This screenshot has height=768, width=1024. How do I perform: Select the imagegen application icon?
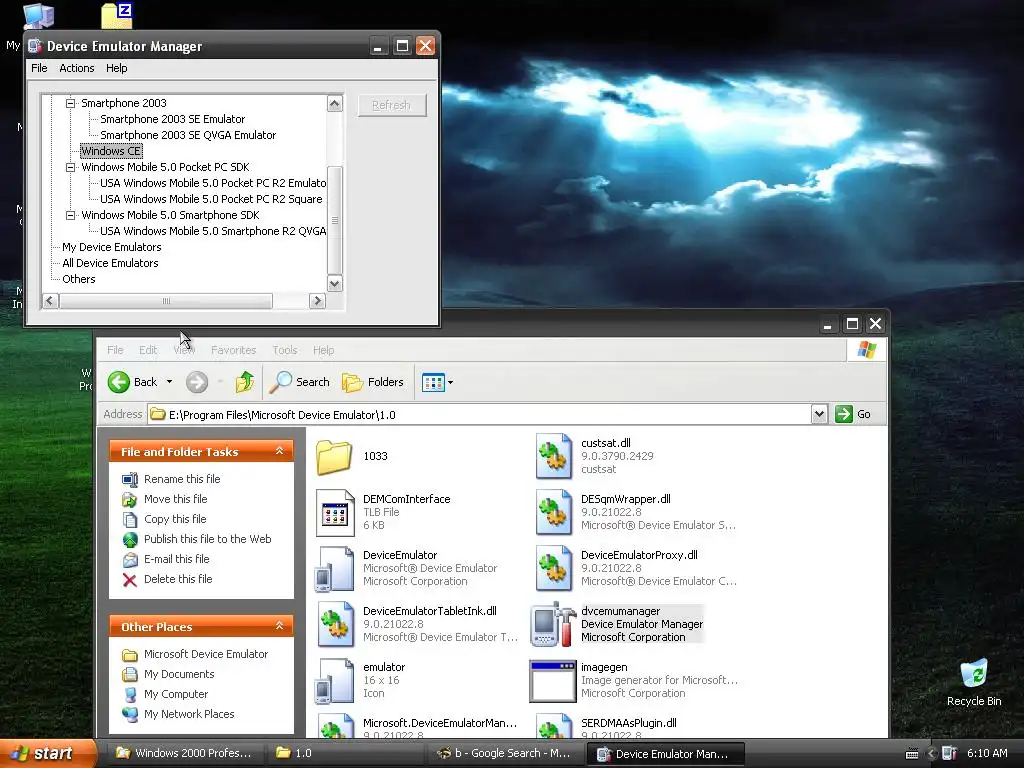point(552,681)
